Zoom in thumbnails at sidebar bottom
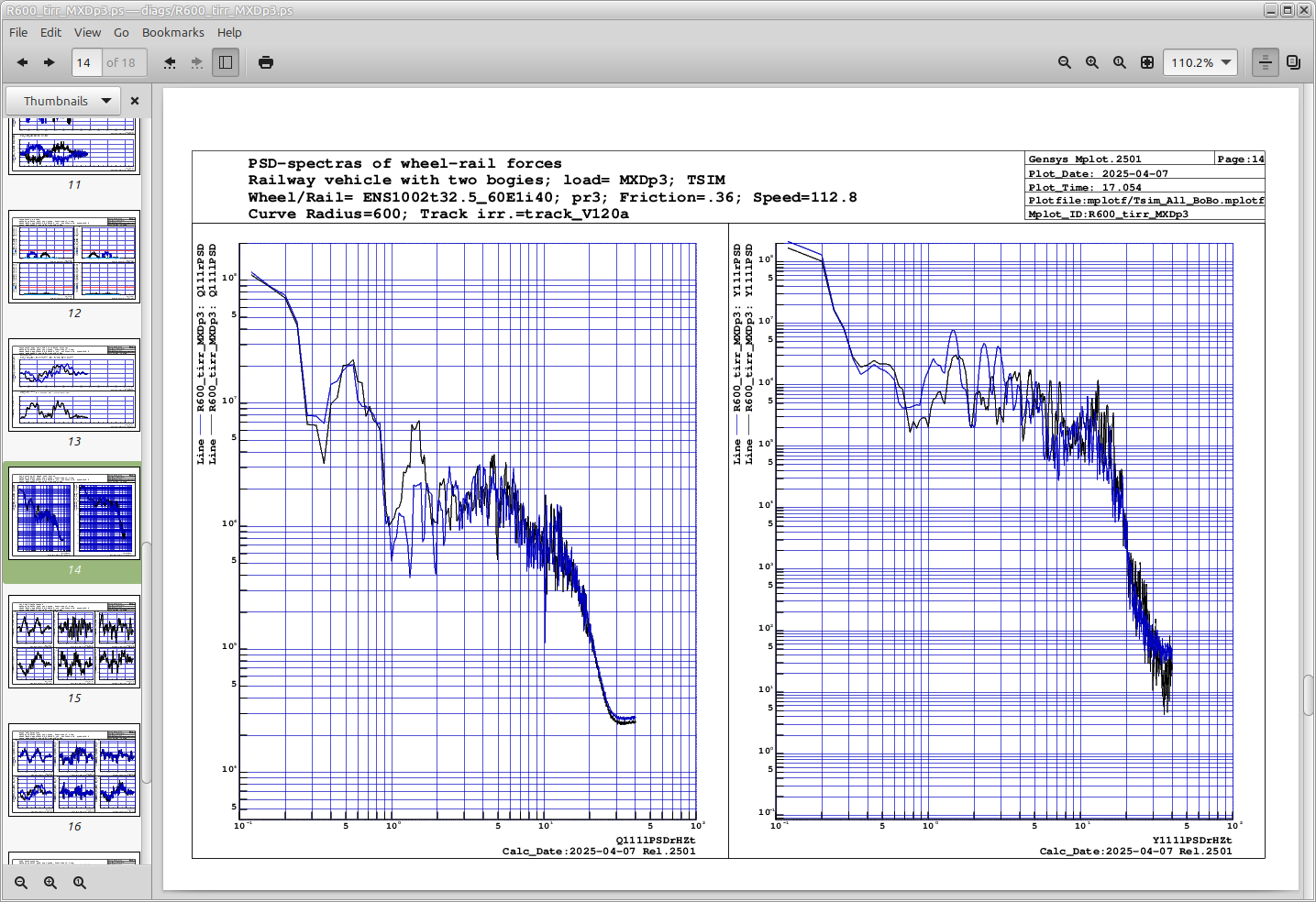Viewport: 1316px width, 902px height. point(50,883)
